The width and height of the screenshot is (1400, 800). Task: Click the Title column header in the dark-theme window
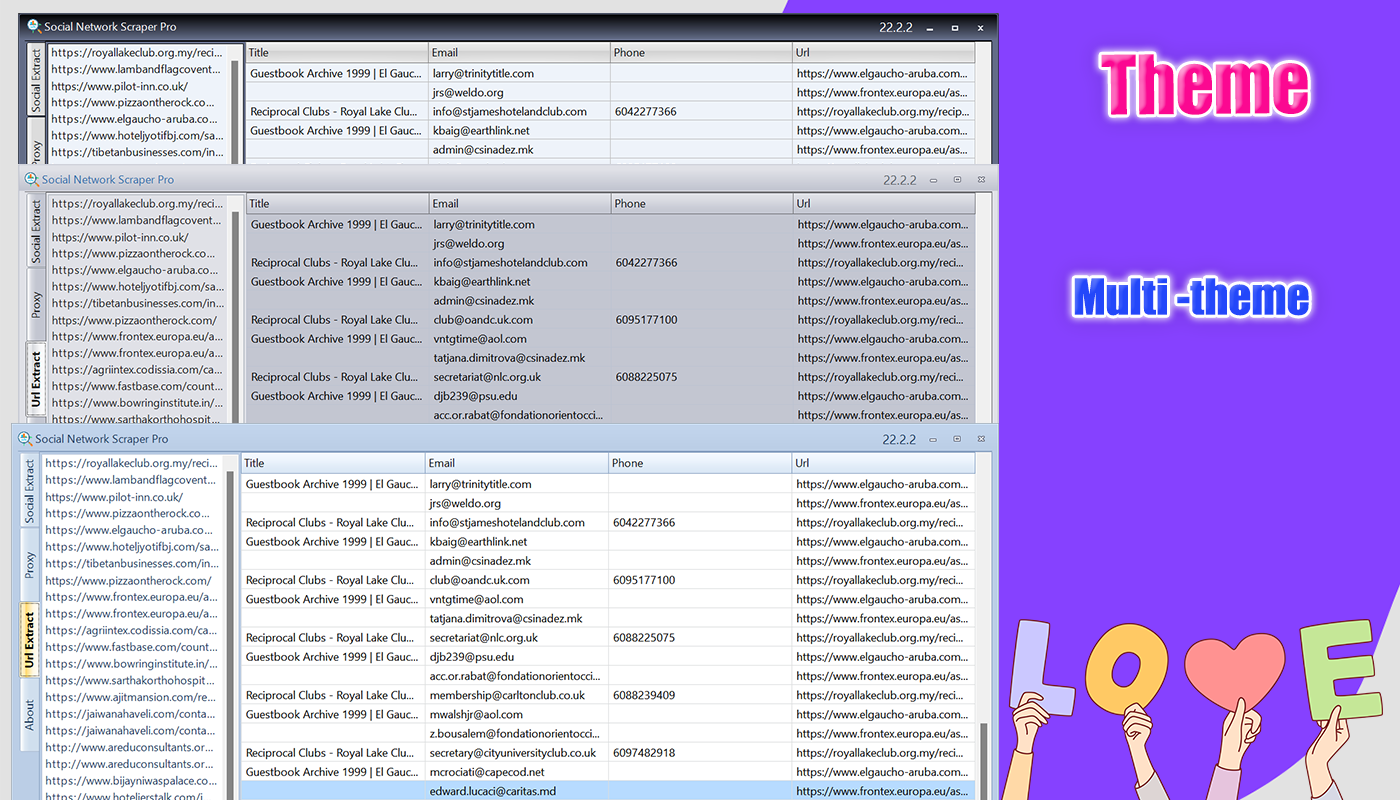(x=337, y=53)
